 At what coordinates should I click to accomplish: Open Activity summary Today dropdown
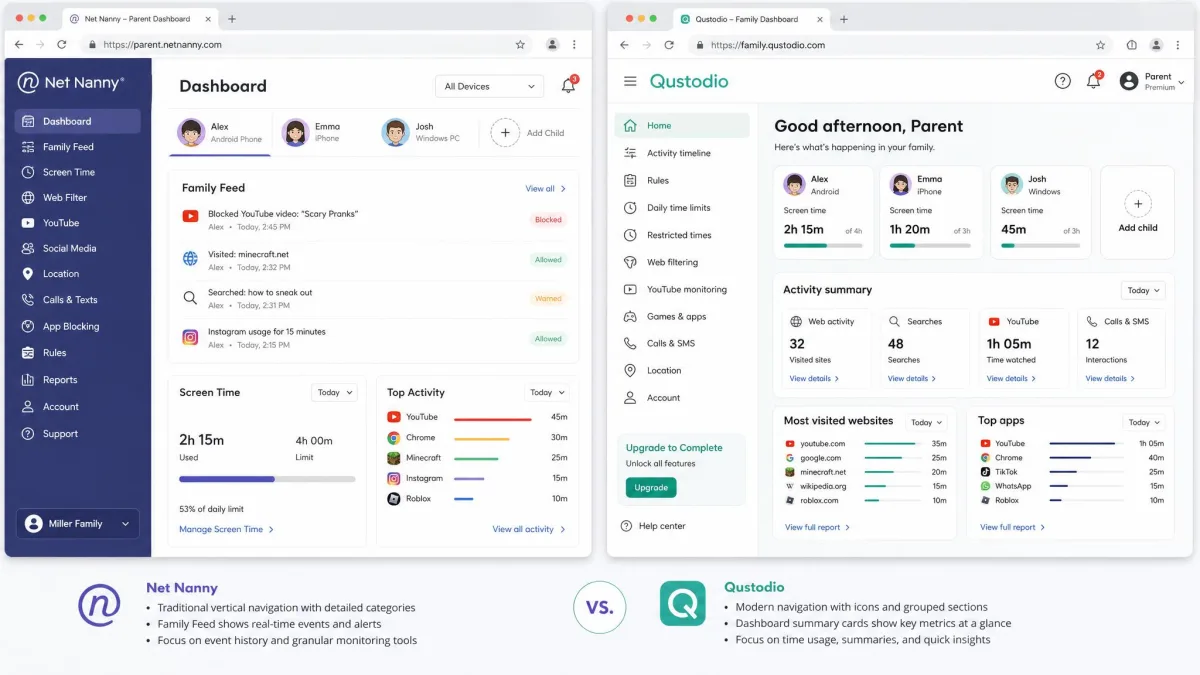tap(1144, 291)
